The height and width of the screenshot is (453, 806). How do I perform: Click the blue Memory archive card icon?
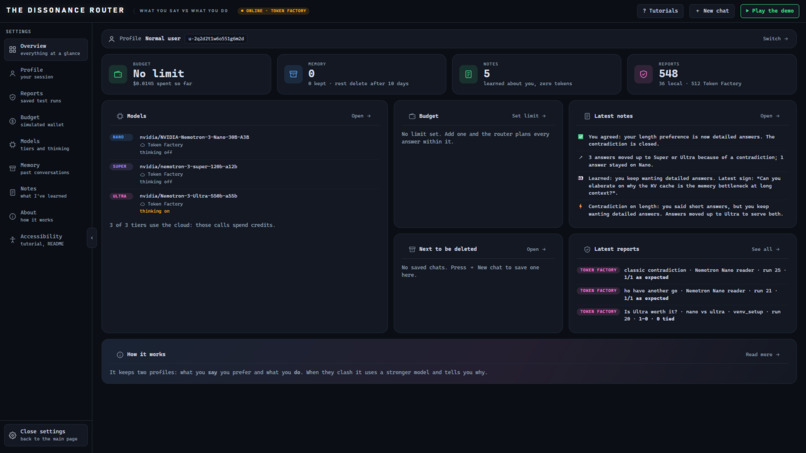click(x=293, y=74)
